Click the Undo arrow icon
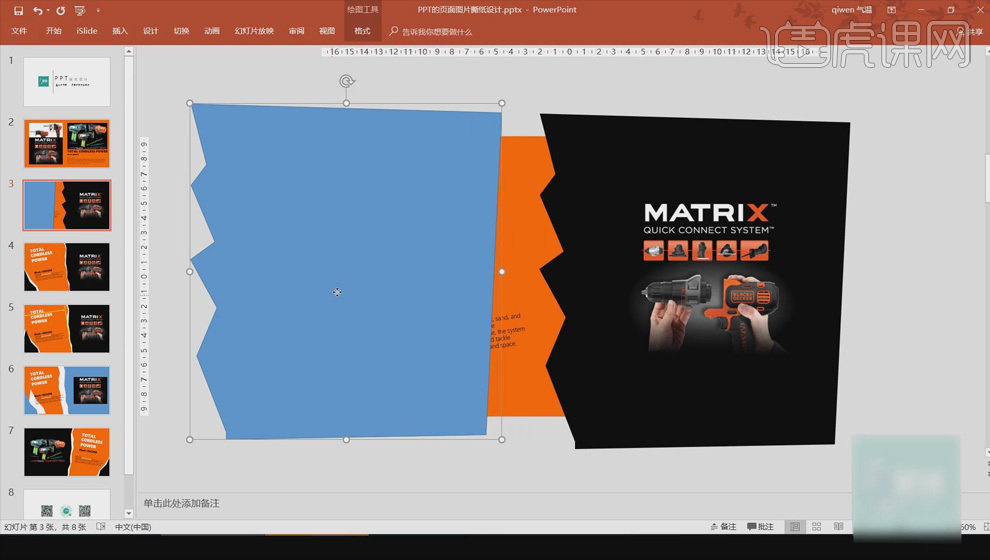The image size is (990, 560). pyautogui.click(x=37, y=10)
